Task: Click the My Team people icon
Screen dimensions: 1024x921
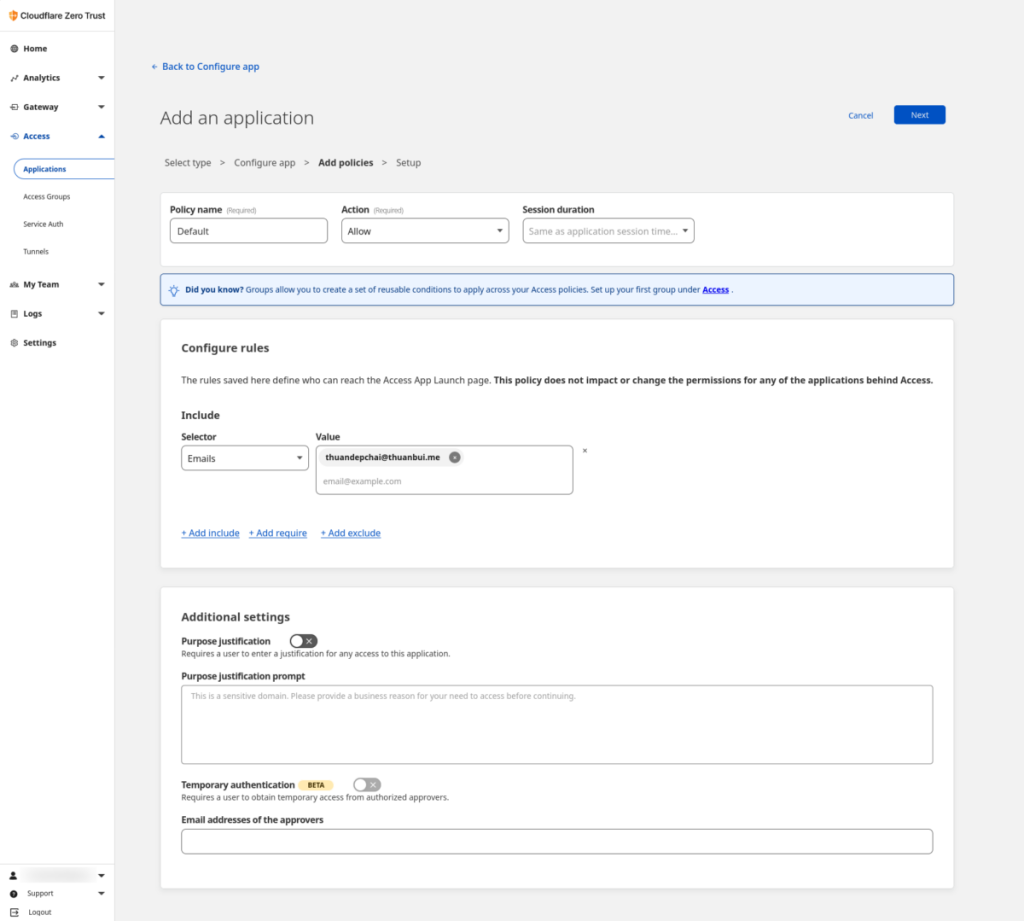Action: (x=14, y=285)
